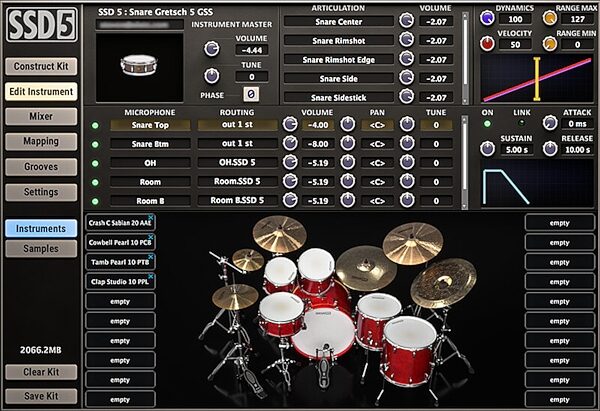Click the Sustain knob

coord(488,148)
